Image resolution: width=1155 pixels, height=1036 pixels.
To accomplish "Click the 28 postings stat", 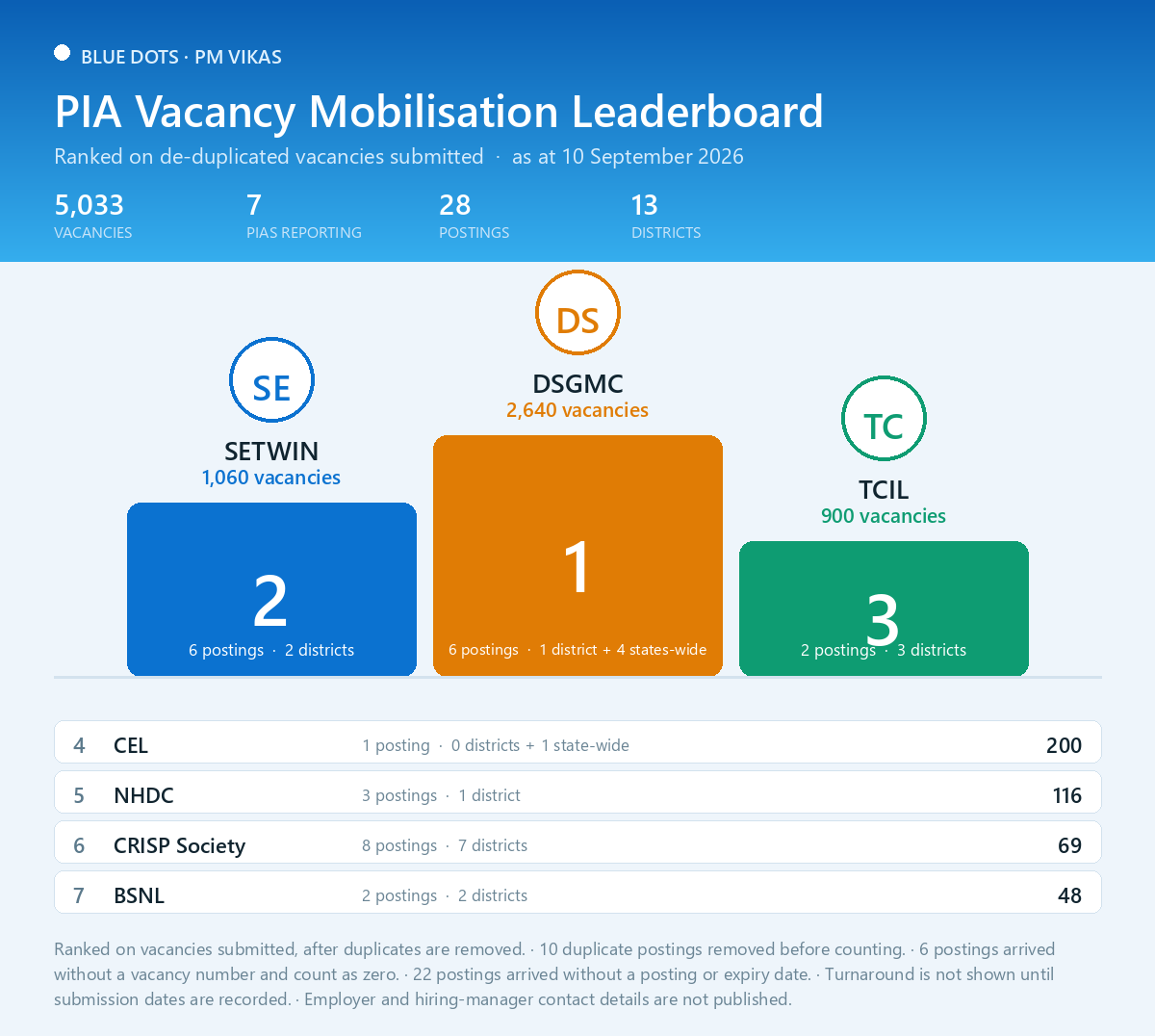I will tap(475, 217).
